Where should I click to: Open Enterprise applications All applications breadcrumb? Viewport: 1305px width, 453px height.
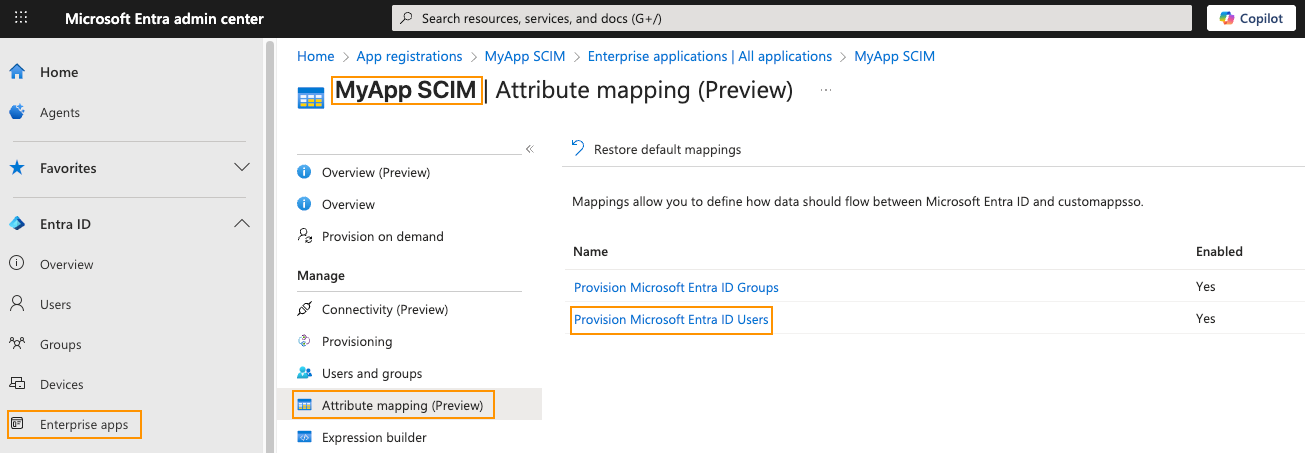pos(710,56)
